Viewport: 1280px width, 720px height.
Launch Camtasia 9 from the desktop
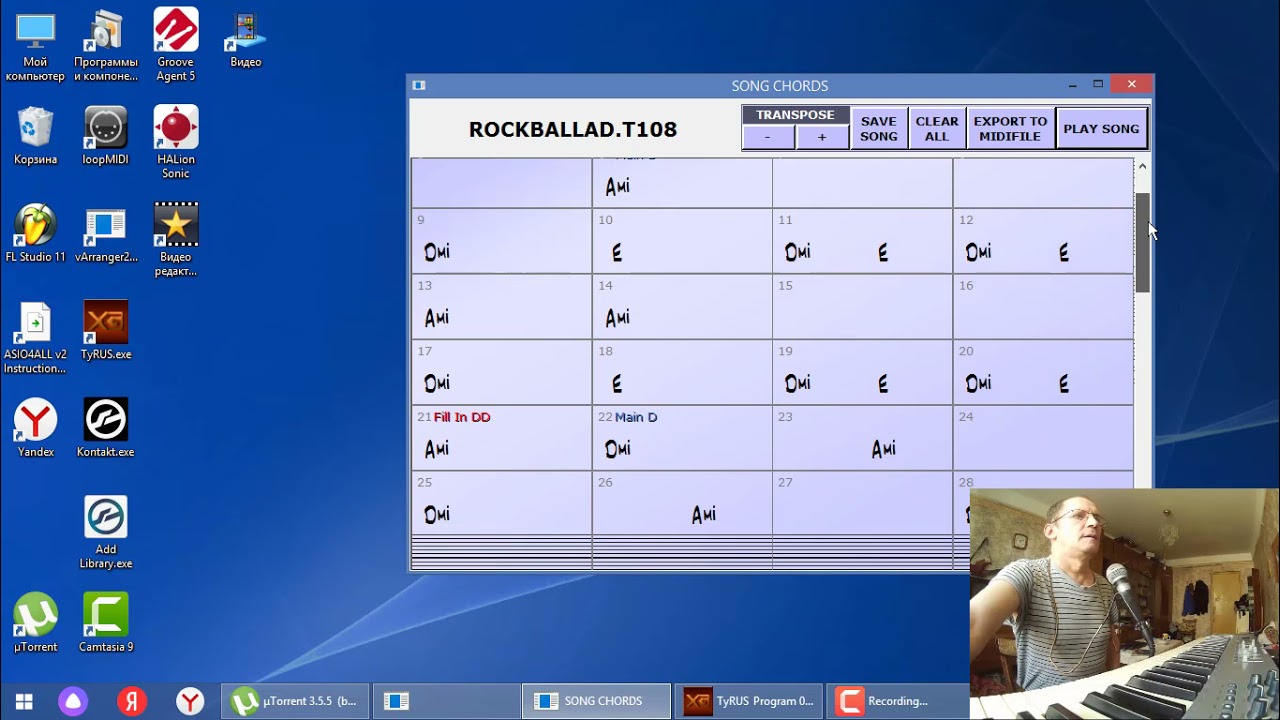coord(106,623)
